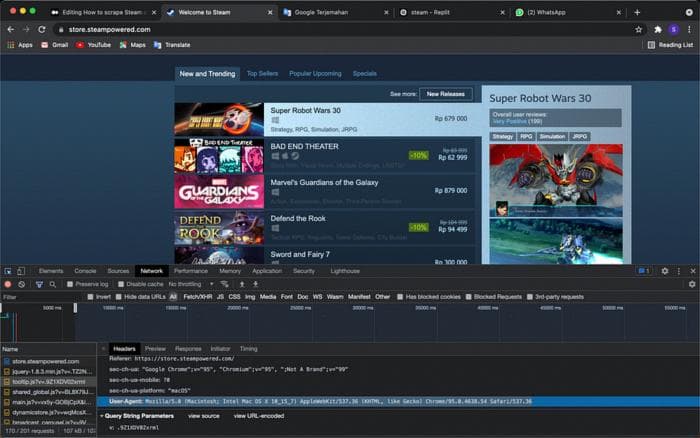The image size is (700, 438).
Task: Stop recording the network log
Action: click(8, 284)
